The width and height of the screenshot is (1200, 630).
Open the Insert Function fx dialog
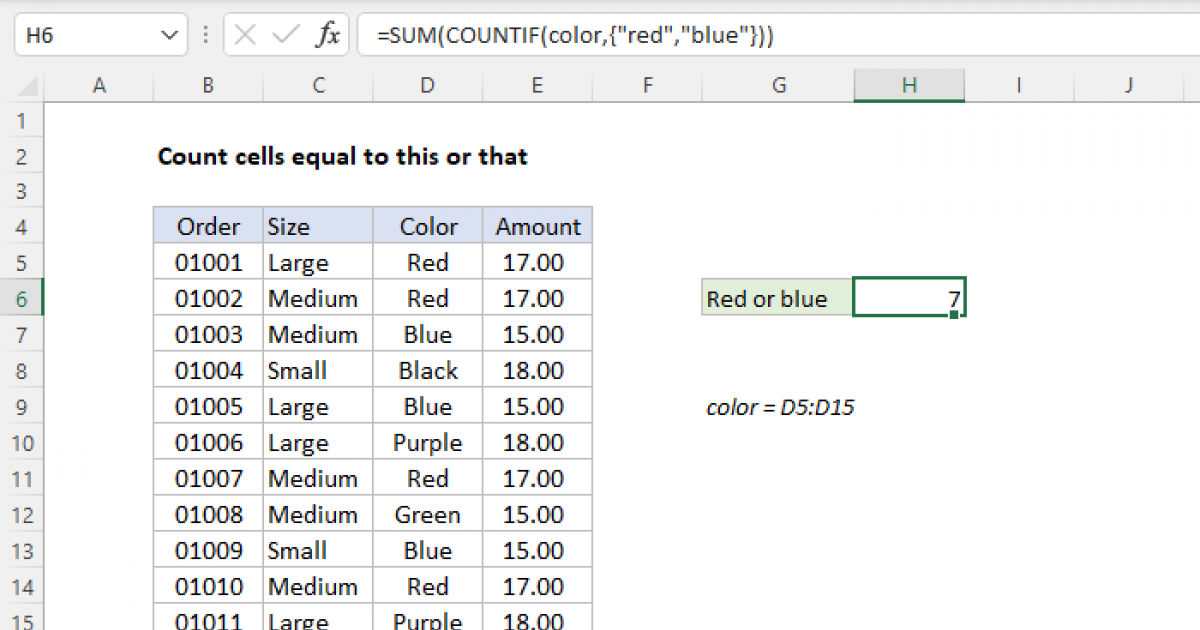pos(327,36)
